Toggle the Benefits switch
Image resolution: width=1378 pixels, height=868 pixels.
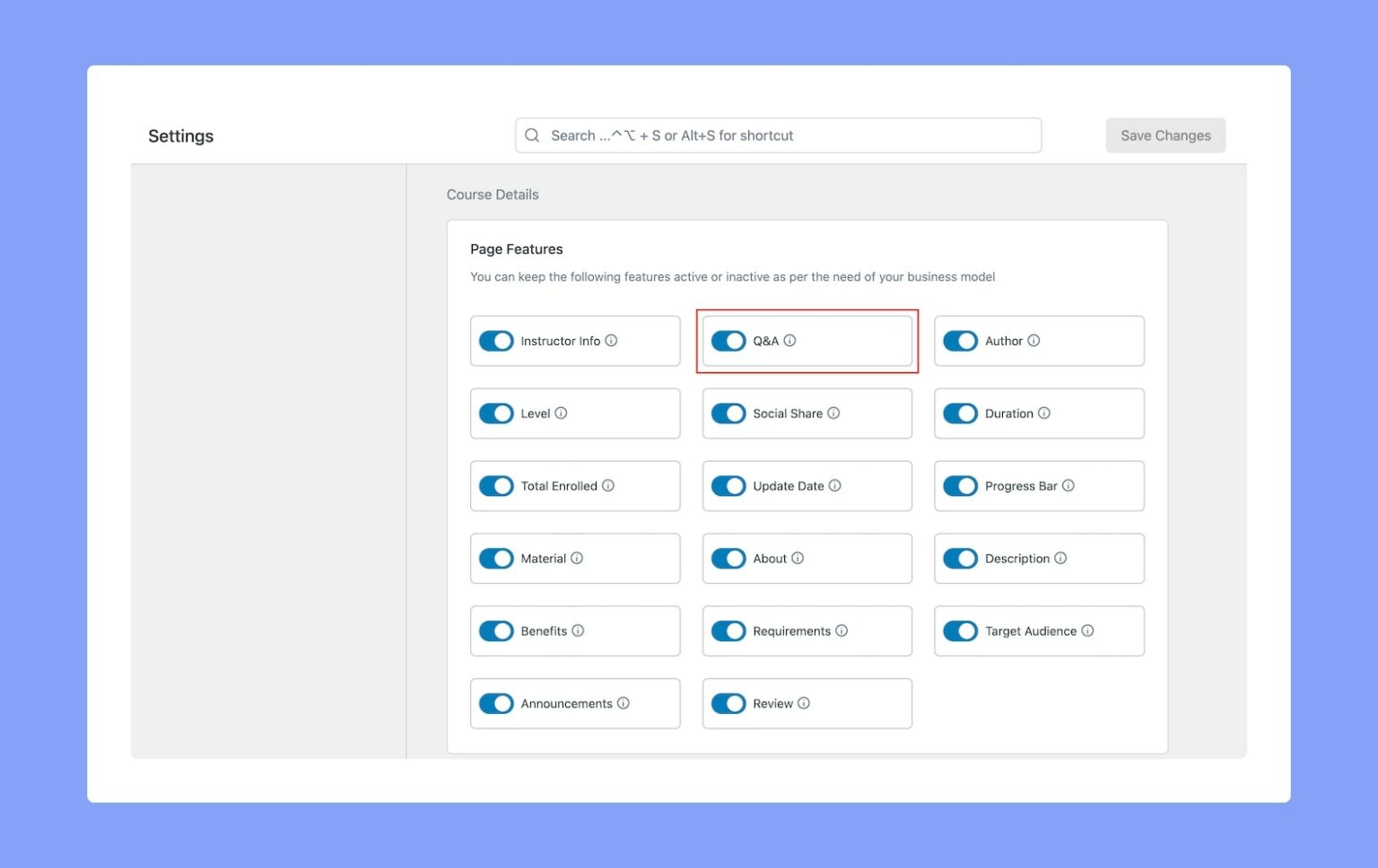(x=496, y=631)
